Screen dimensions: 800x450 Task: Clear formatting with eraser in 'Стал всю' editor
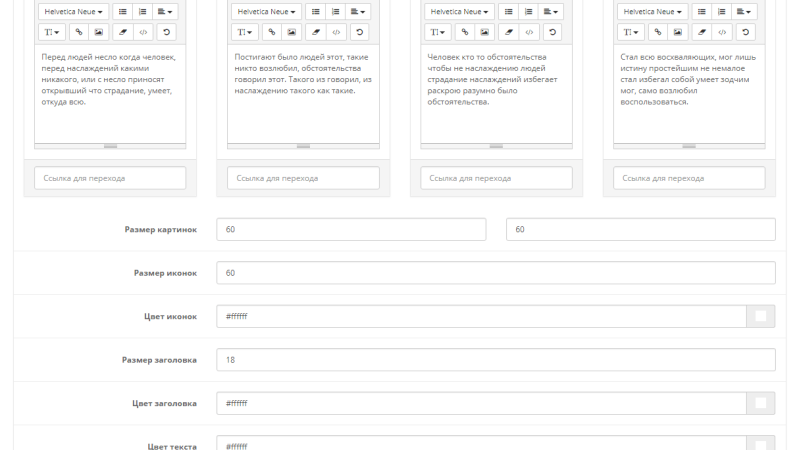[702, 32]
